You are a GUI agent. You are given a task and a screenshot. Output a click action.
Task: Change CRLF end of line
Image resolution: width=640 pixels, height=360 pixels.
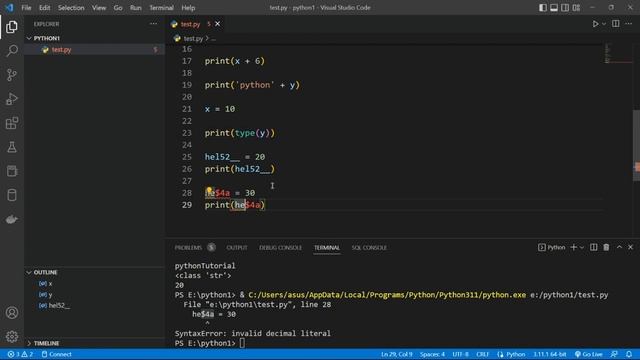482,354
